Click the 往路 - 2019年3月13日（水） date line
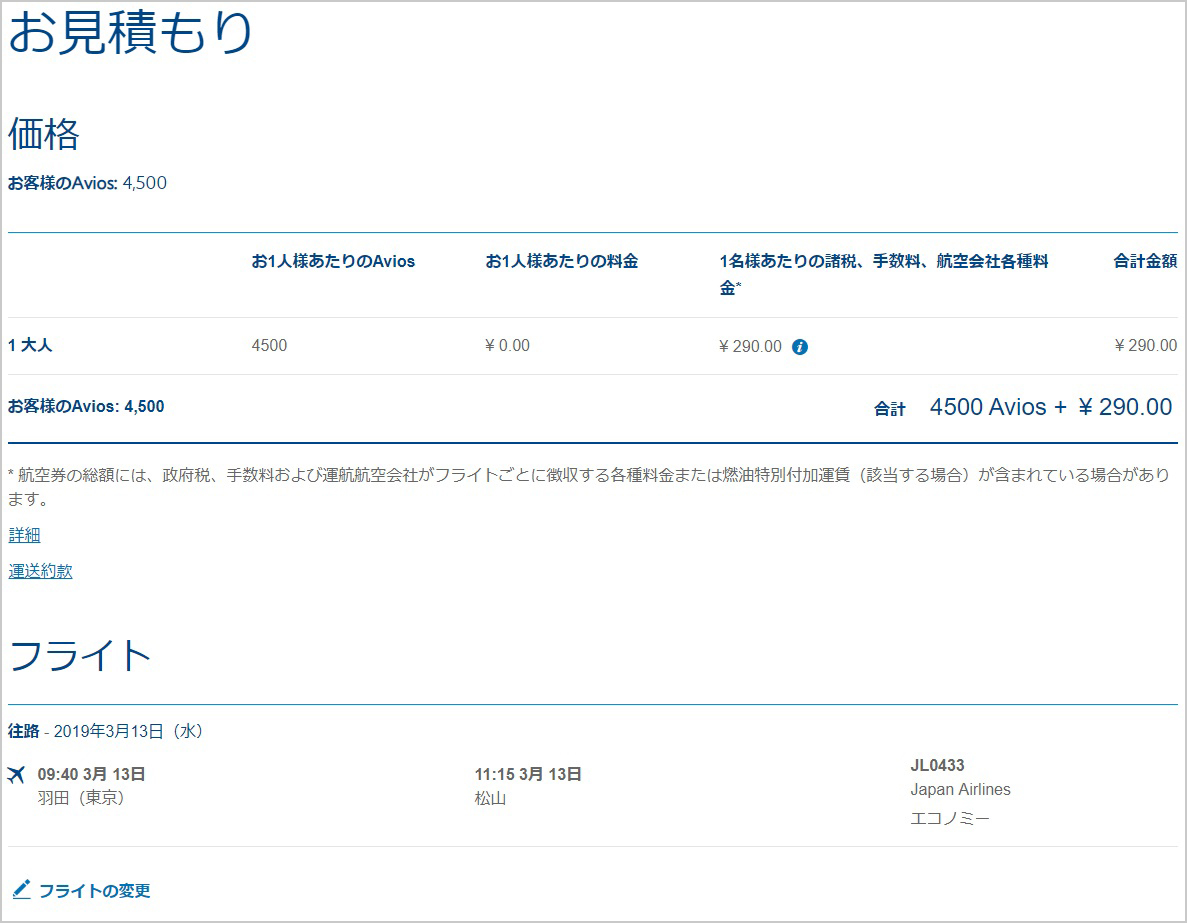Viewport: 1187px width, 923px height. pos(105,731)
